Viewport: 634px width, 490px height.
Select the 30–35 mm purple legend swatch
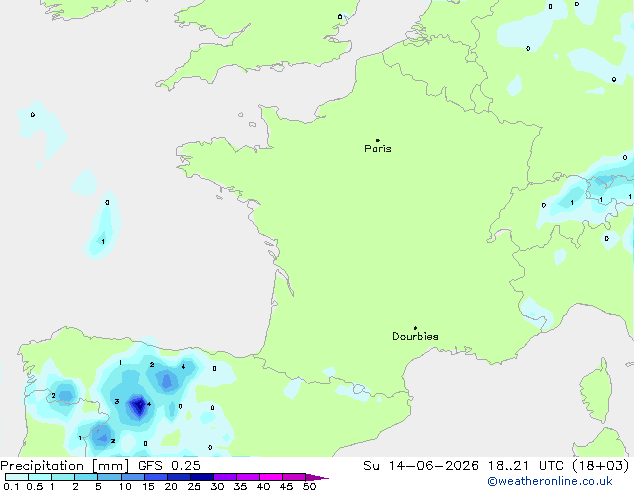224,477
